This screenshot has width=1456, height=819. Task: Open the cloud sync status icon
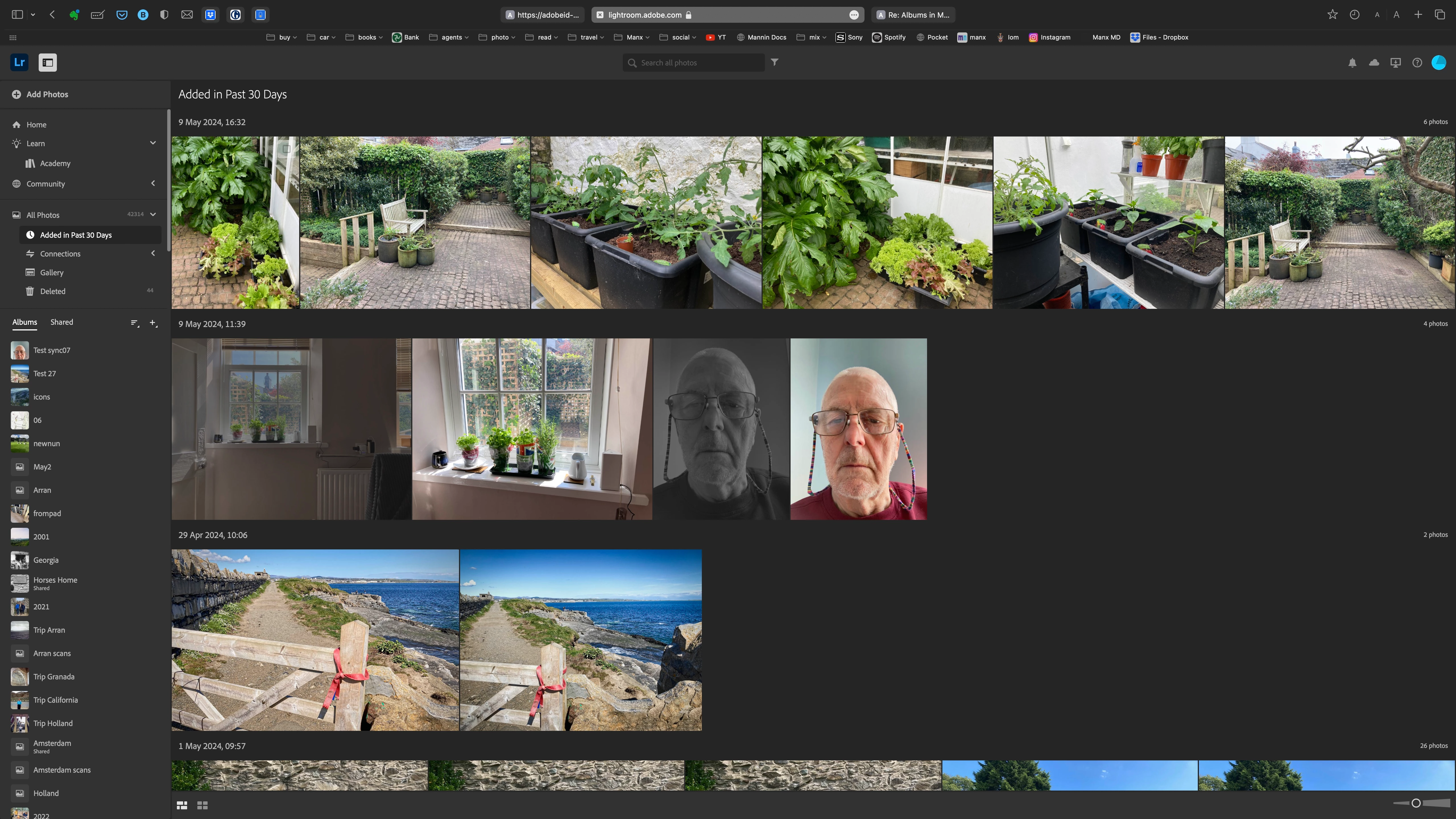coord(1374,63)
